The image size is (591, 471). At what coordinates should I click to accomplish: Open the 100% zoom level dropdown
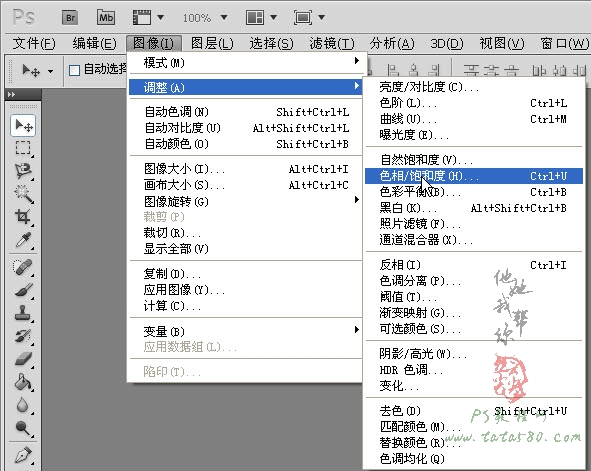click(224, 17)
